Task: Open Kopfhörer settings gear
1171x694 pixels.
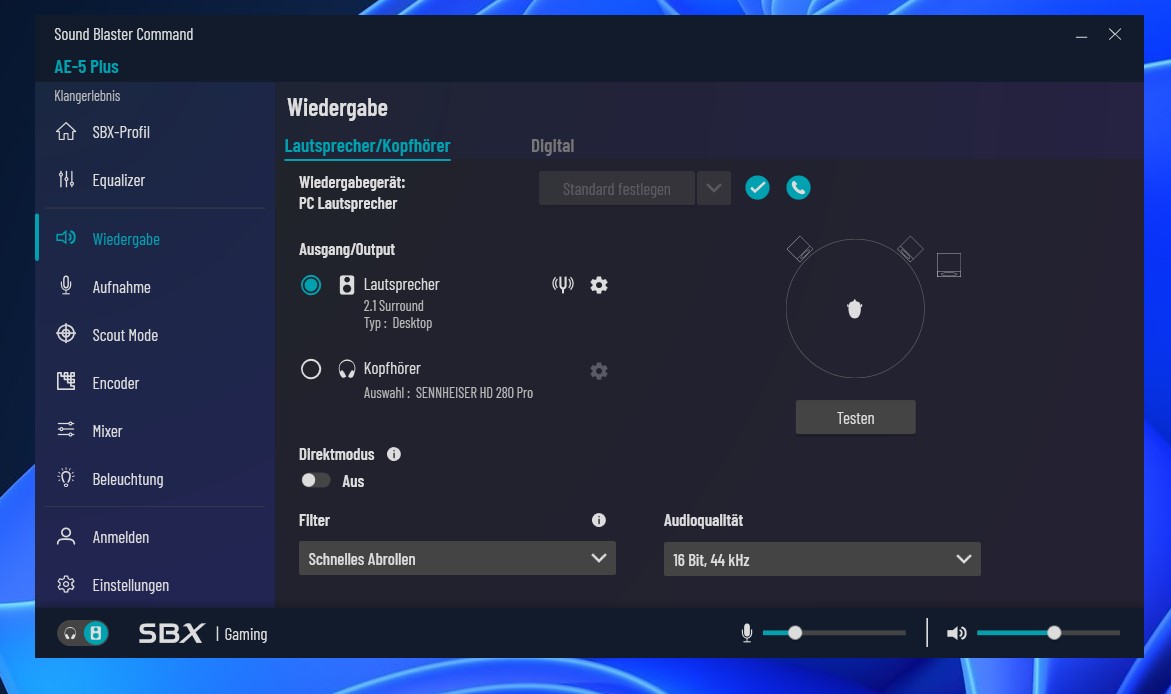Action: point(599,371)
